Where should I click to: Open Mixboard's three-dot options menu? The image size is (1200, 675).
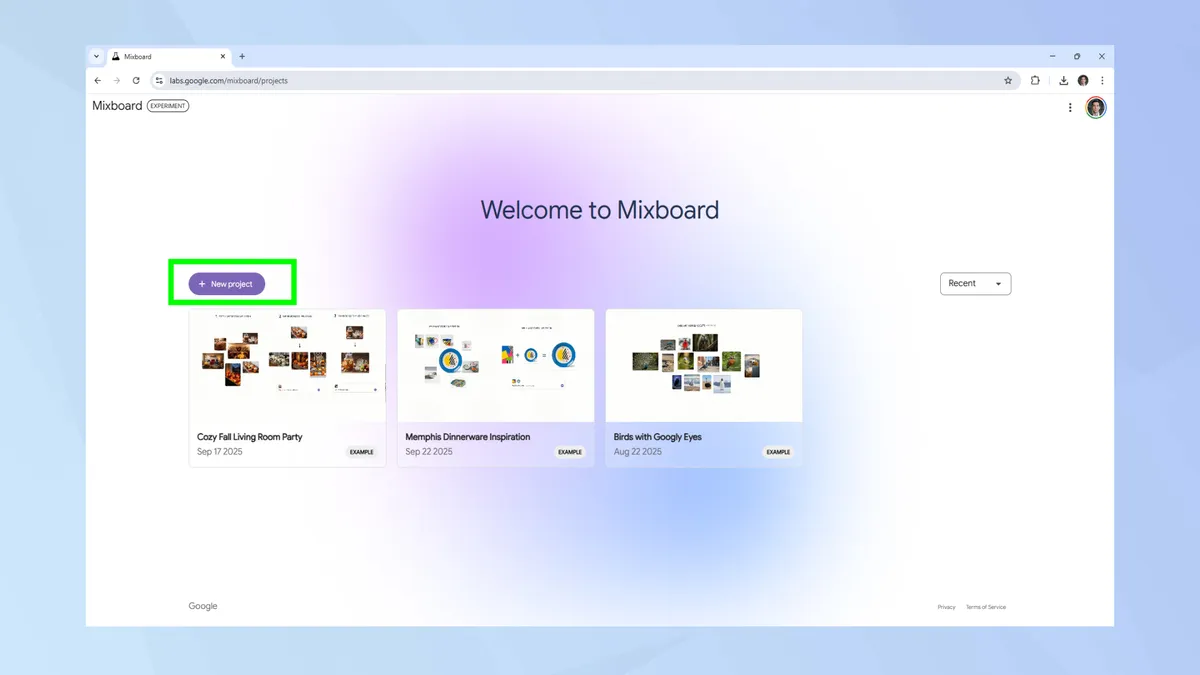pos(1070,107)
